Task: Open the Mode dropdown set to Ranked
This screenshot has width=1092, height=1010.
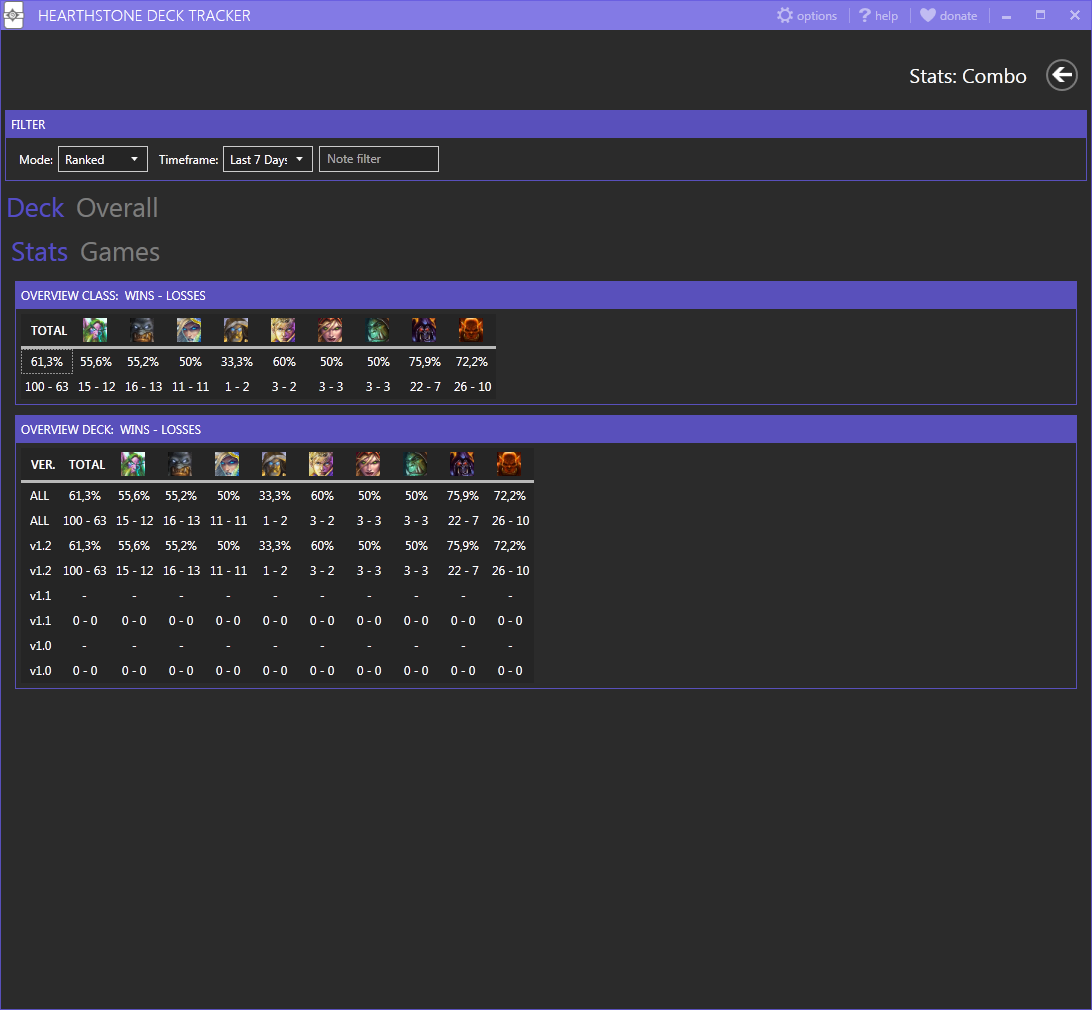Action: coord(102,159)
